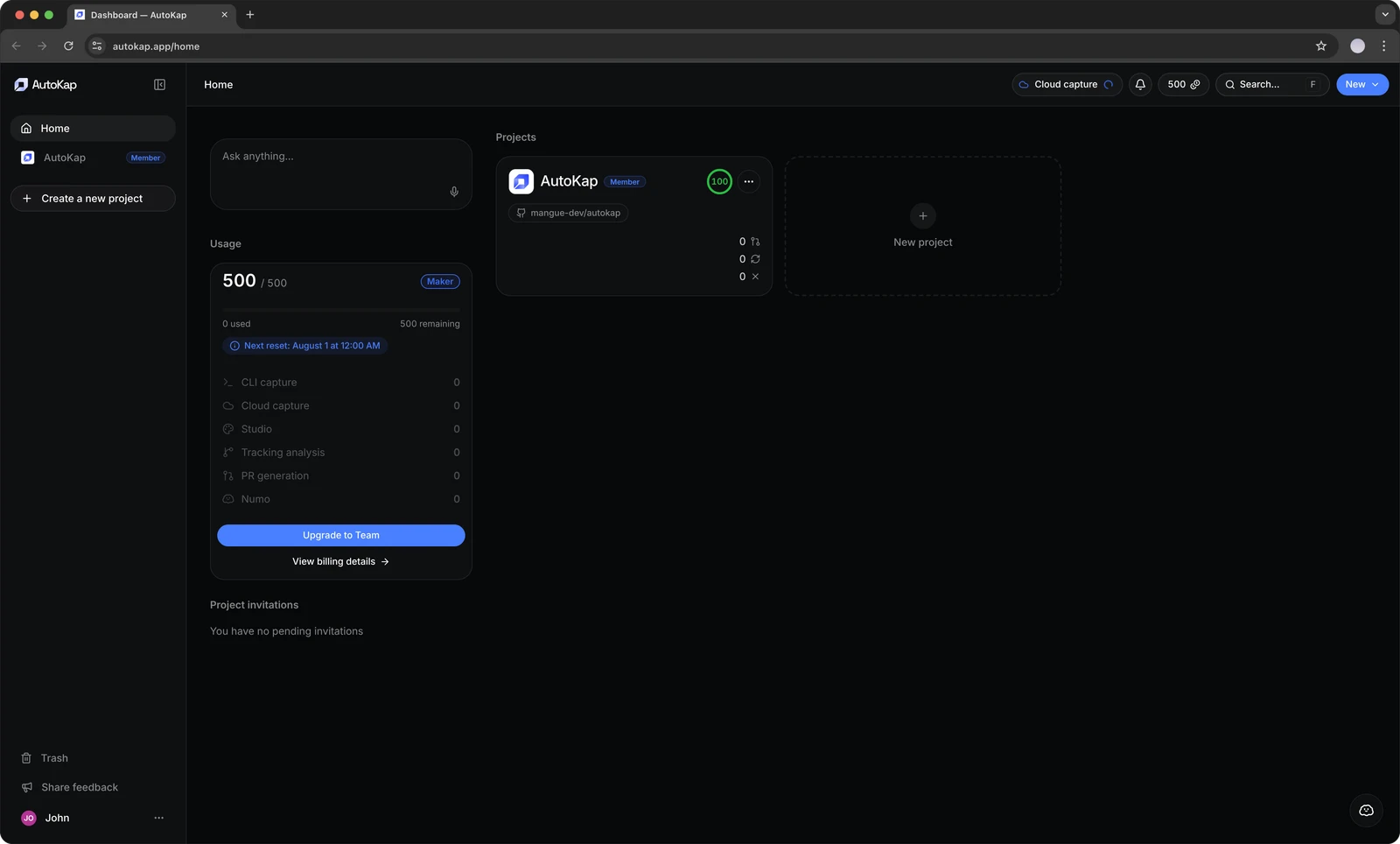The image size is (1400, 844).
Task: Click the AutoKap logo in sidebar
Action: pos(45,85)
